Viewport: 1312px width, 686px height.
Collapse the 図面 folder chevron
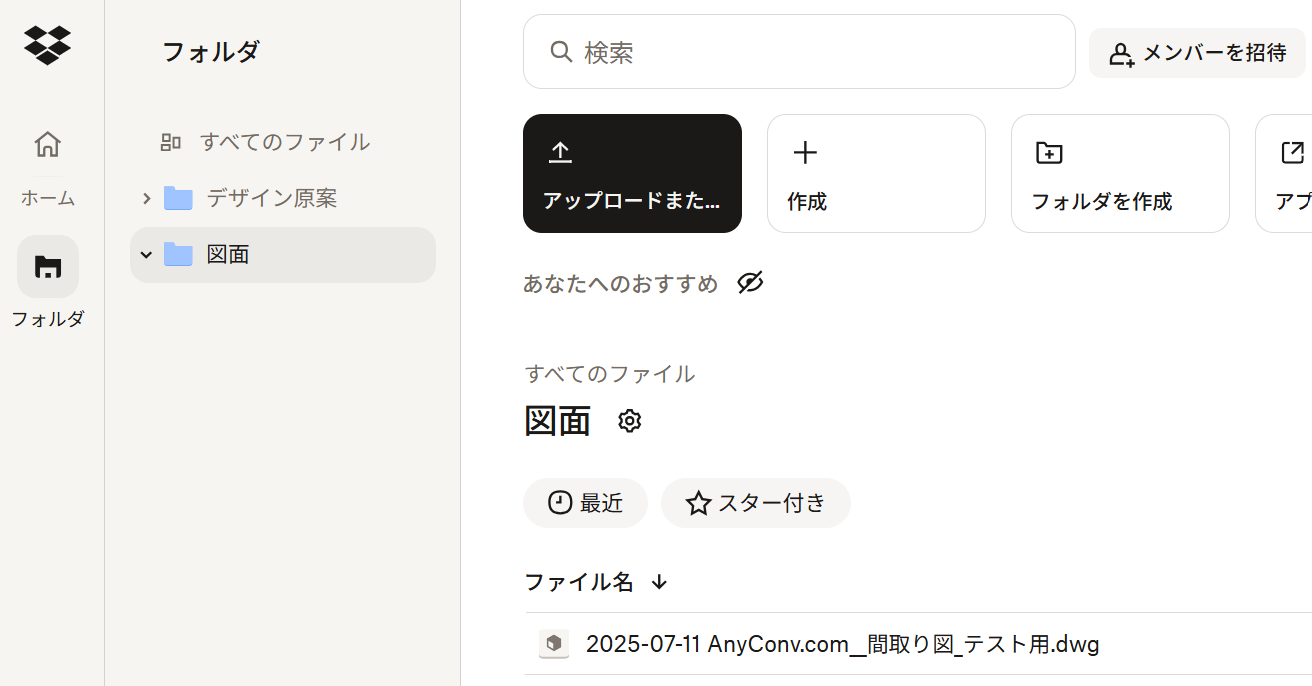146,255
